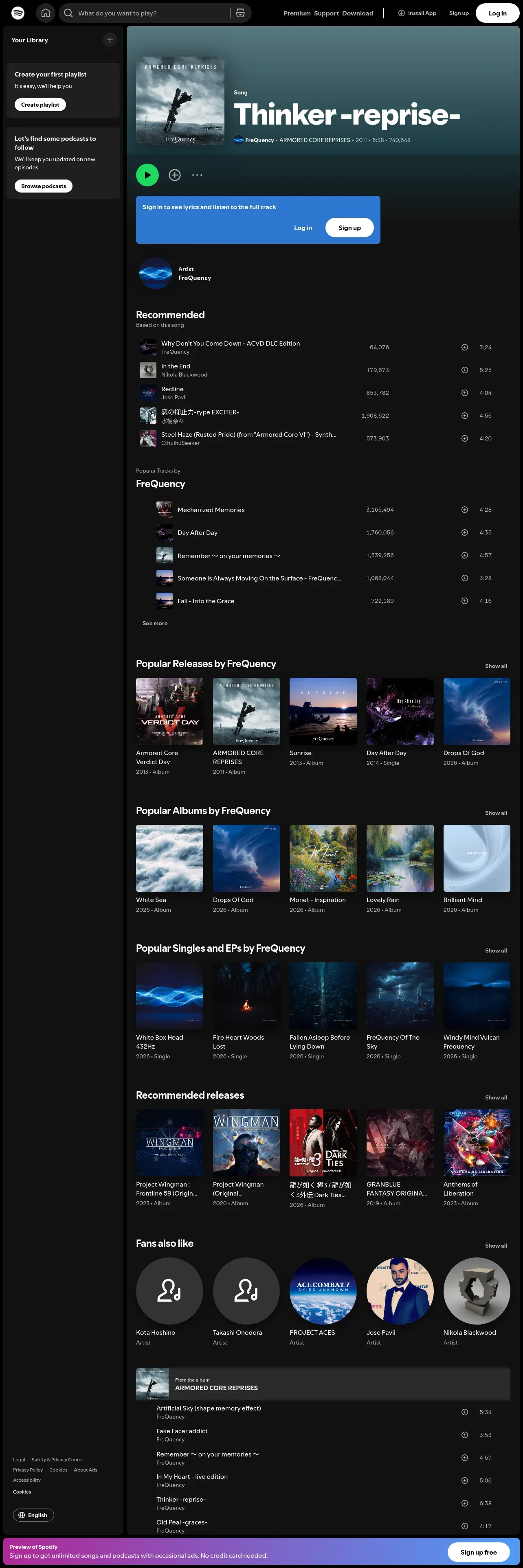This screenshot has width=523, height=1568.
Task: Add Thinker -reprise- to library via plus icon
Action: click(x=175, y=175)
